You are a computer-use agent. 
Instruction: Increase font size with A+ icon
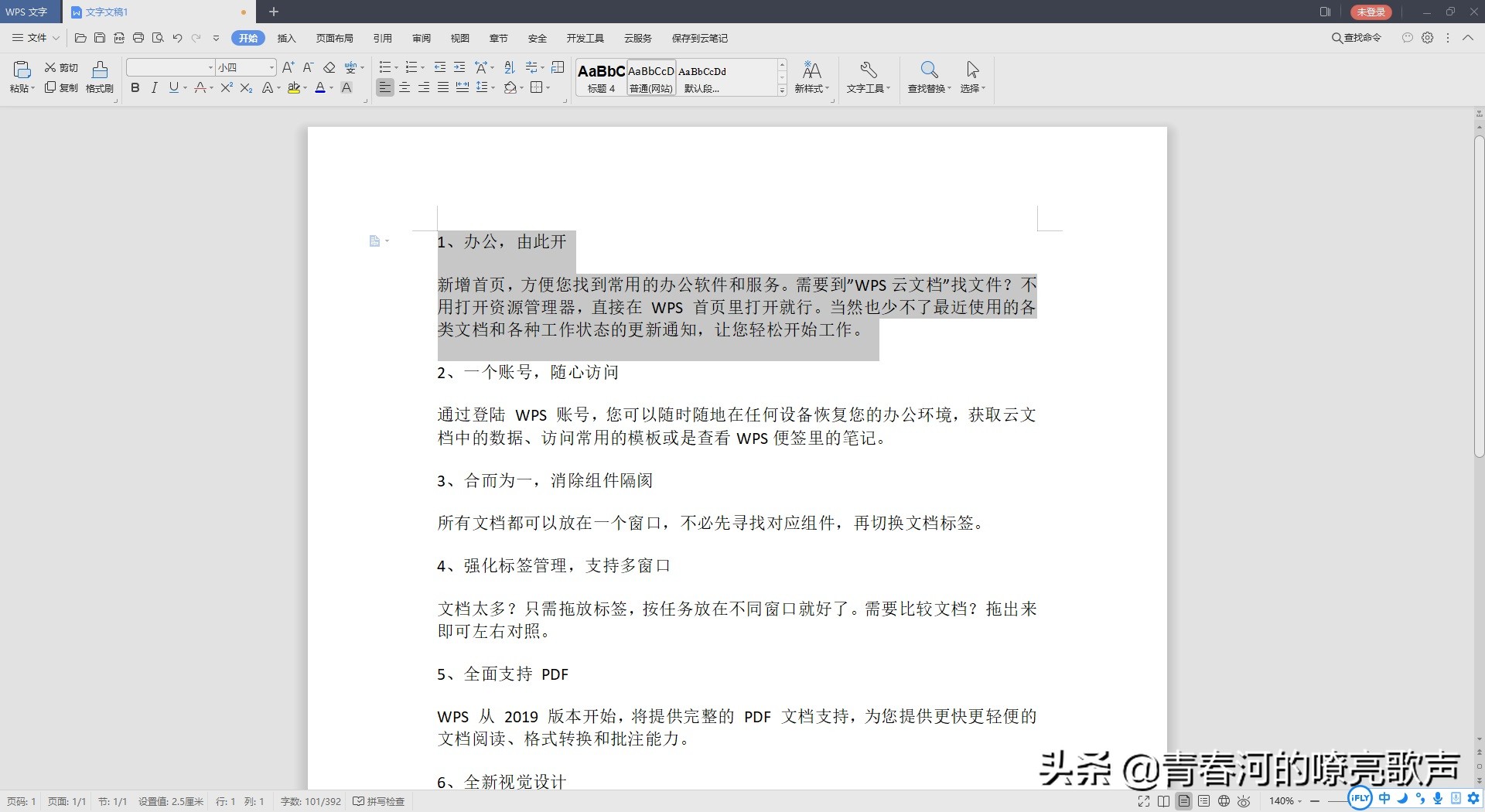click(x=288, y=67)
